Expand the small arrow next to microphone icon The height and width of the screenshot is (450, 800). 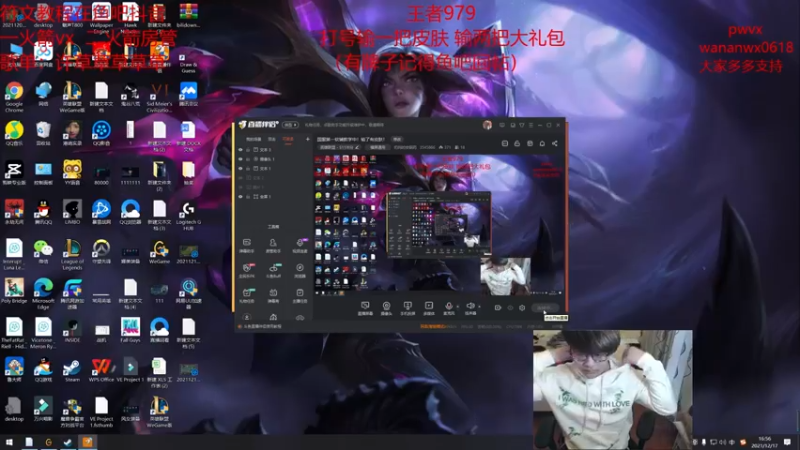coord(457,307)
